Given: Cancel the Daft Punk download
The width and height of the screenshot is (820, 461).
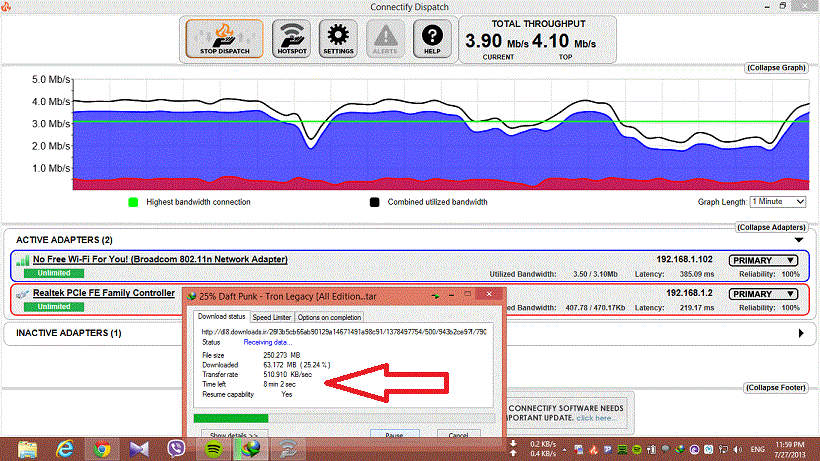Looking at the screenshot, I should click(458, 434).
